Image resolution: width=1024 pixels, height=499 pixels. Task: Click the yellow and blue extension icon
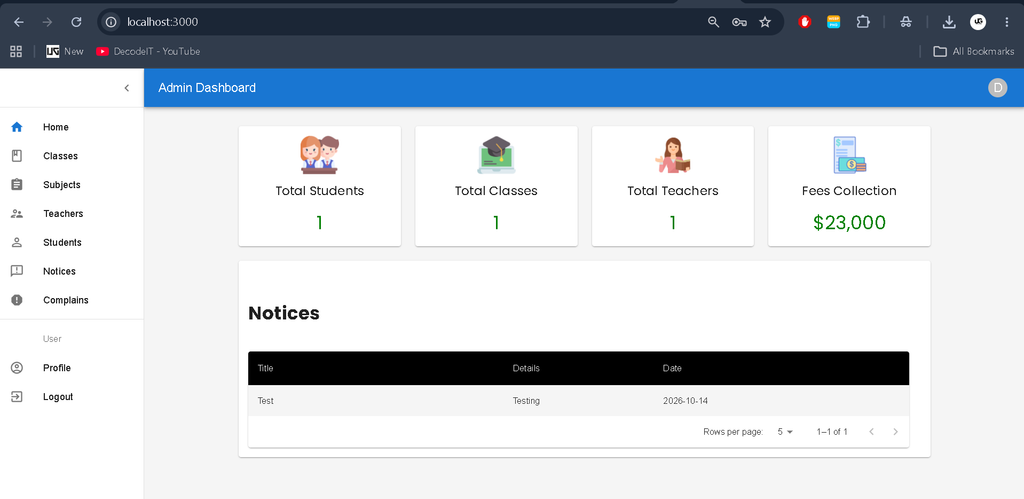point(833,22)
